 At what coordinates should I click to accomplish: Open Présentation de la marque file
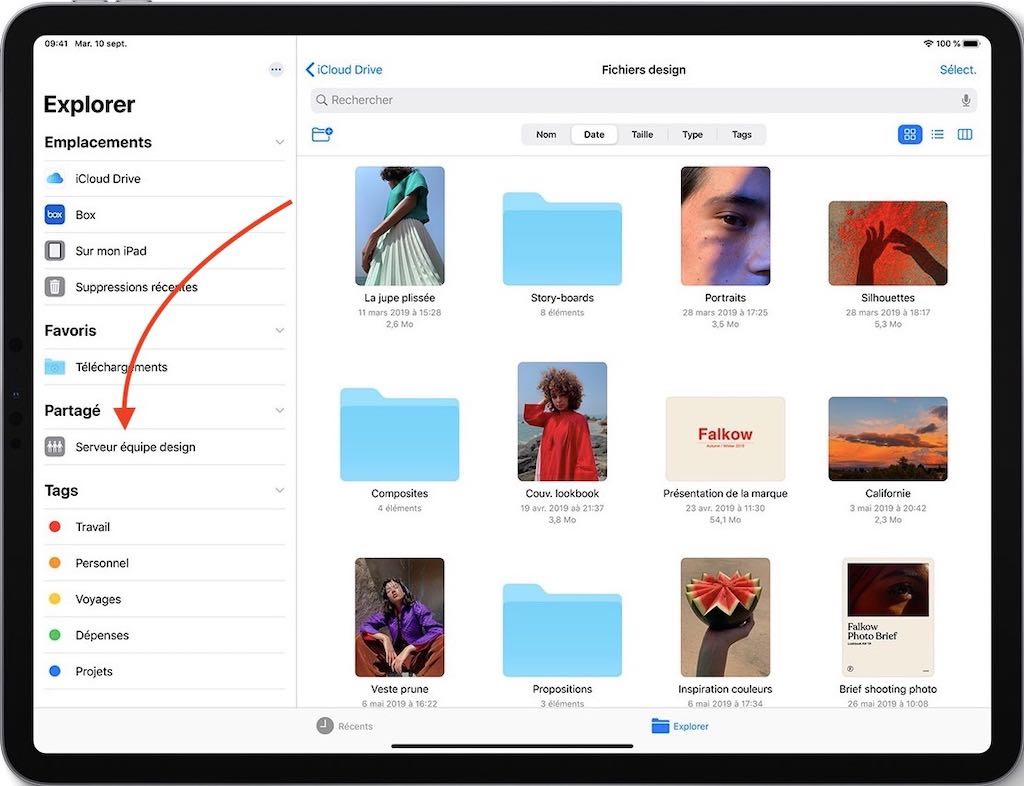pyautogui.click(x=725, y=439)
